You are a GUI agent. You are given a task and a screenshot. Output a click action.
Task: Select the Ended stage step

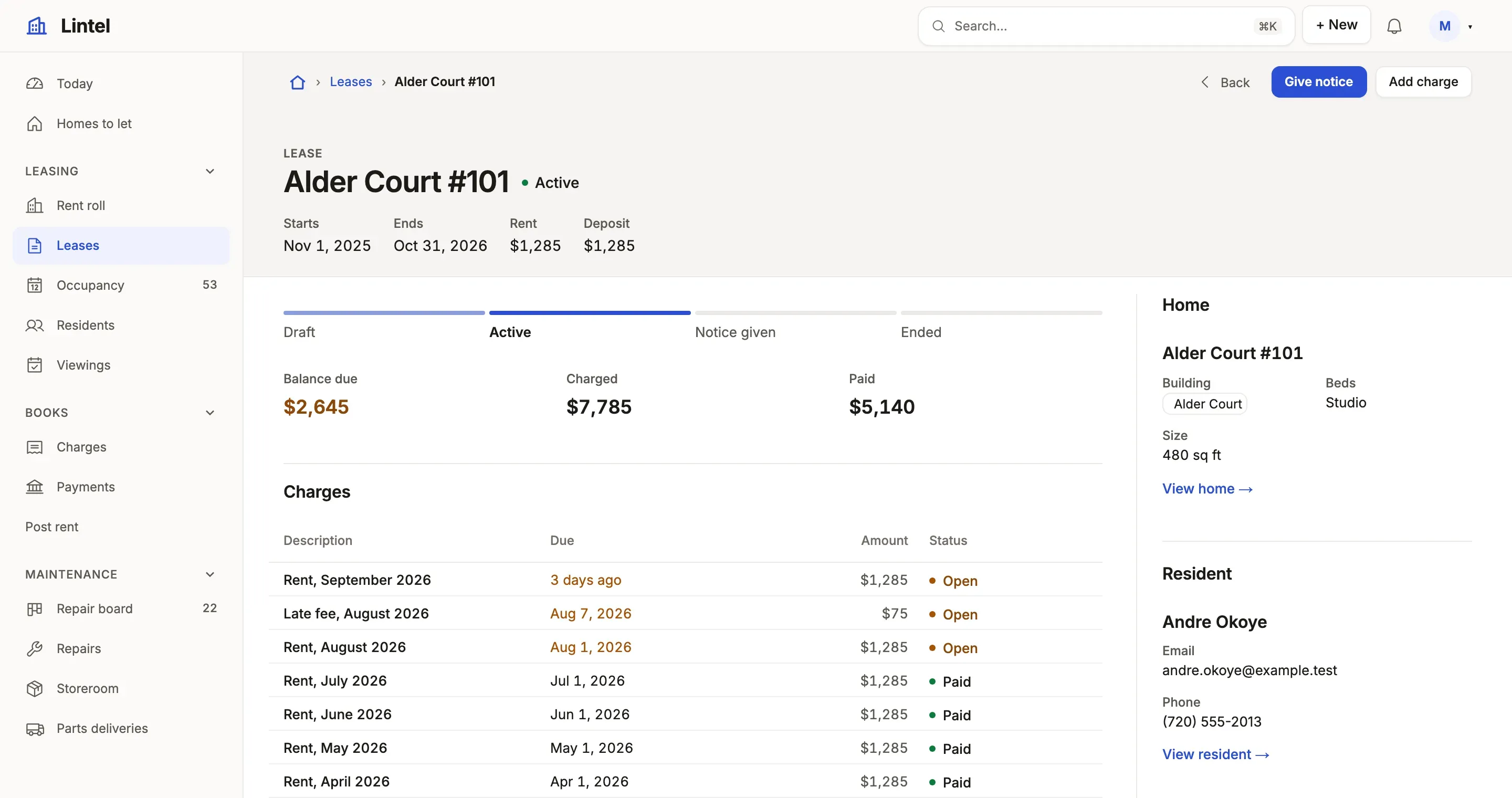[x=1001, y=325]
